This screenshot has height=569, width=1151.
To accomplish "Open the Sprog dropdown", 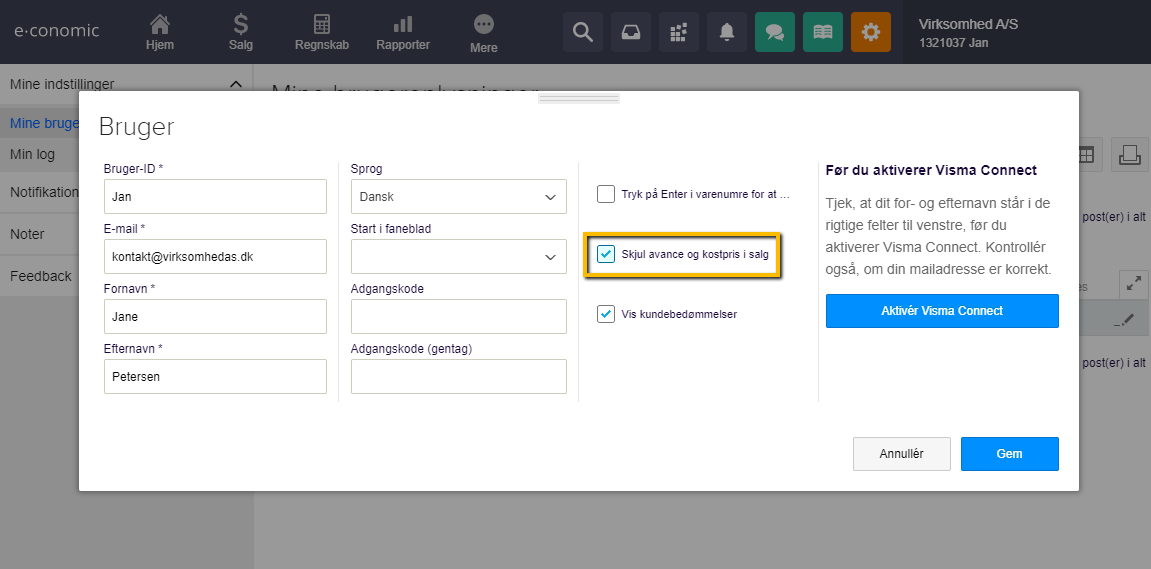I will [458, 197].
